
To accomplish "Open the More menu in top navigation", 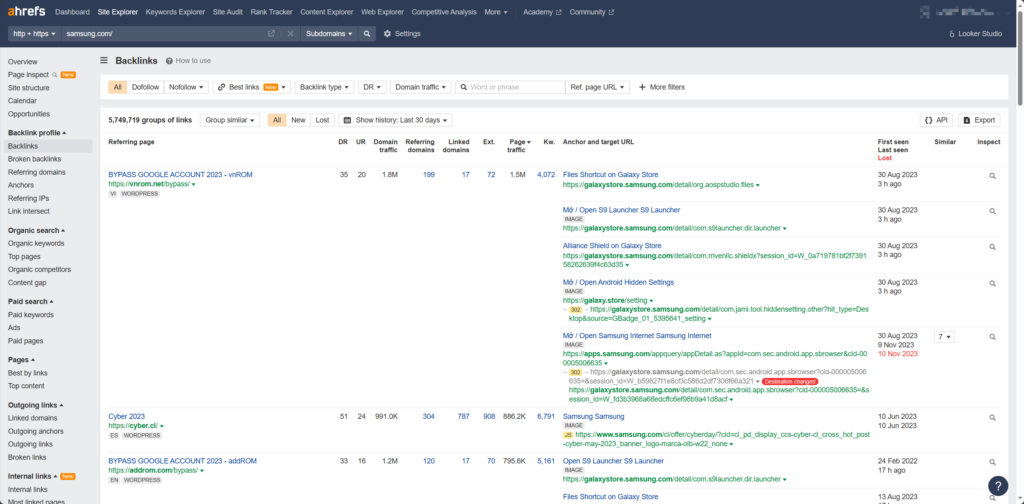I will click(496, 12).
